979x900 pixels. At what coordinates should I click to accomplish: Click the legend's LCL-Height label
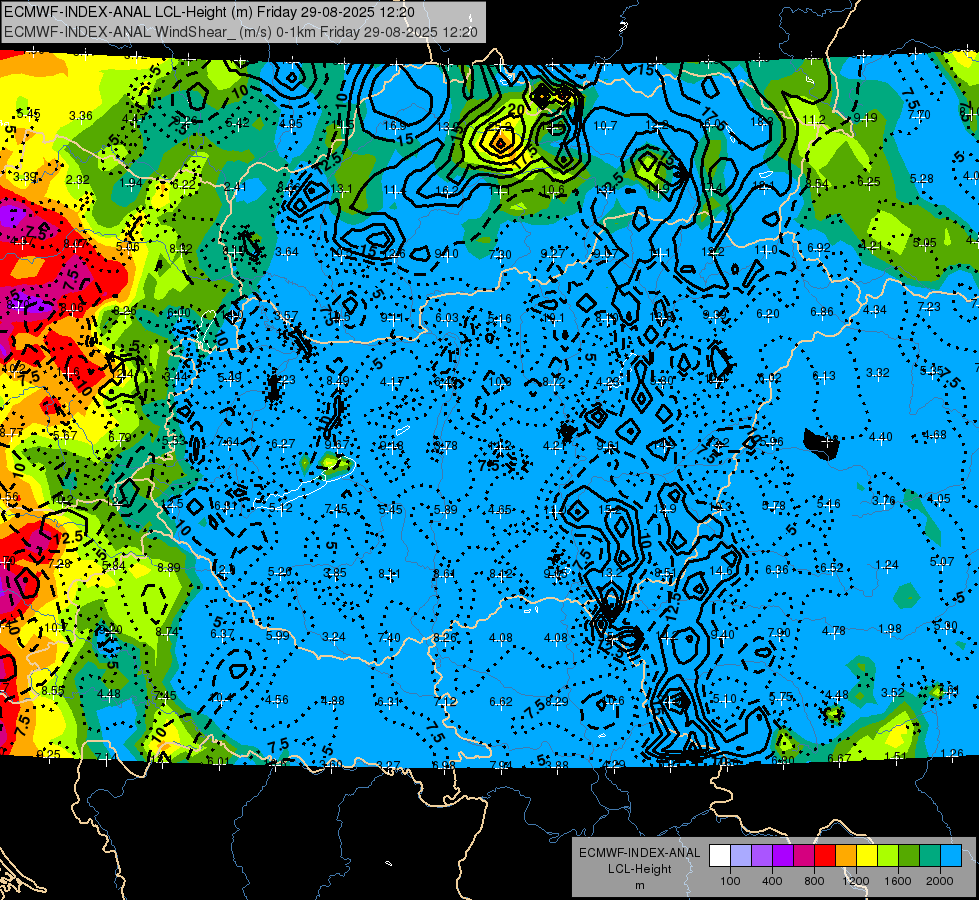639,869
